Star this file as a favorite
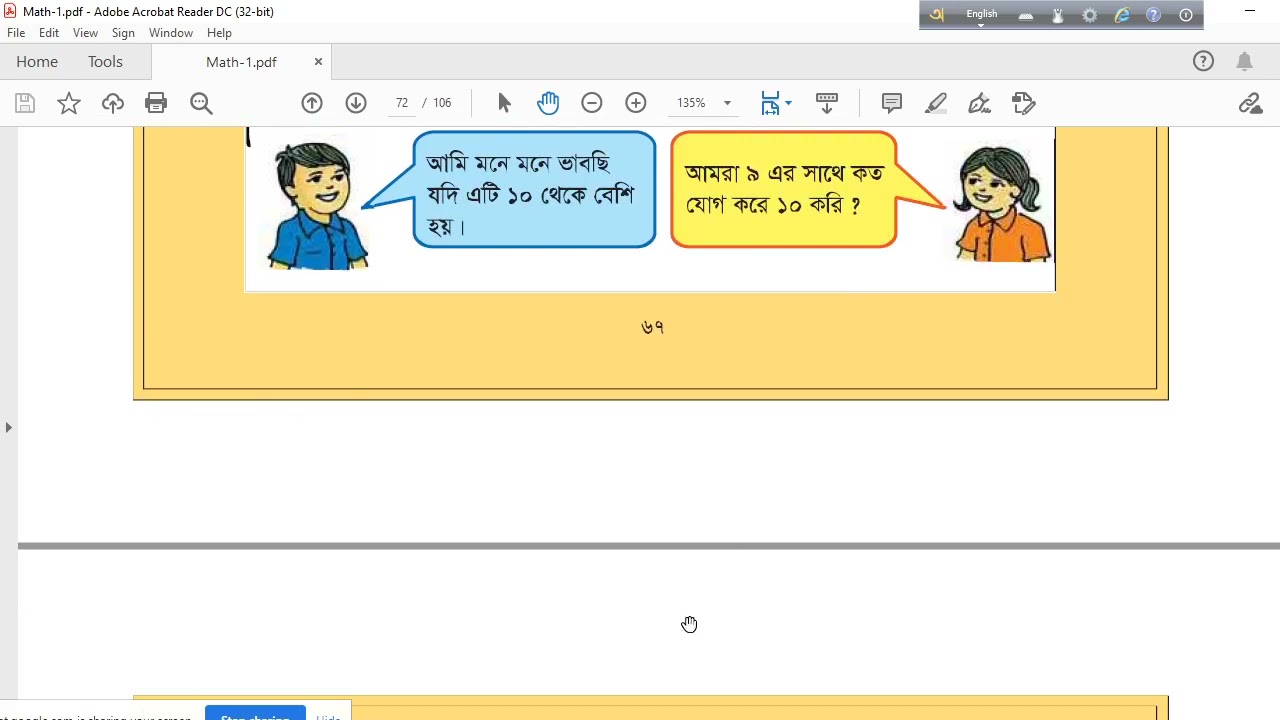1280x720 pixels. [69, 103]
